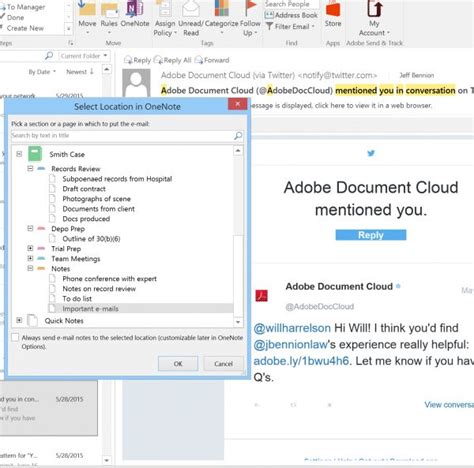Collapse the Depo Prep section

[x=30, y=229]
